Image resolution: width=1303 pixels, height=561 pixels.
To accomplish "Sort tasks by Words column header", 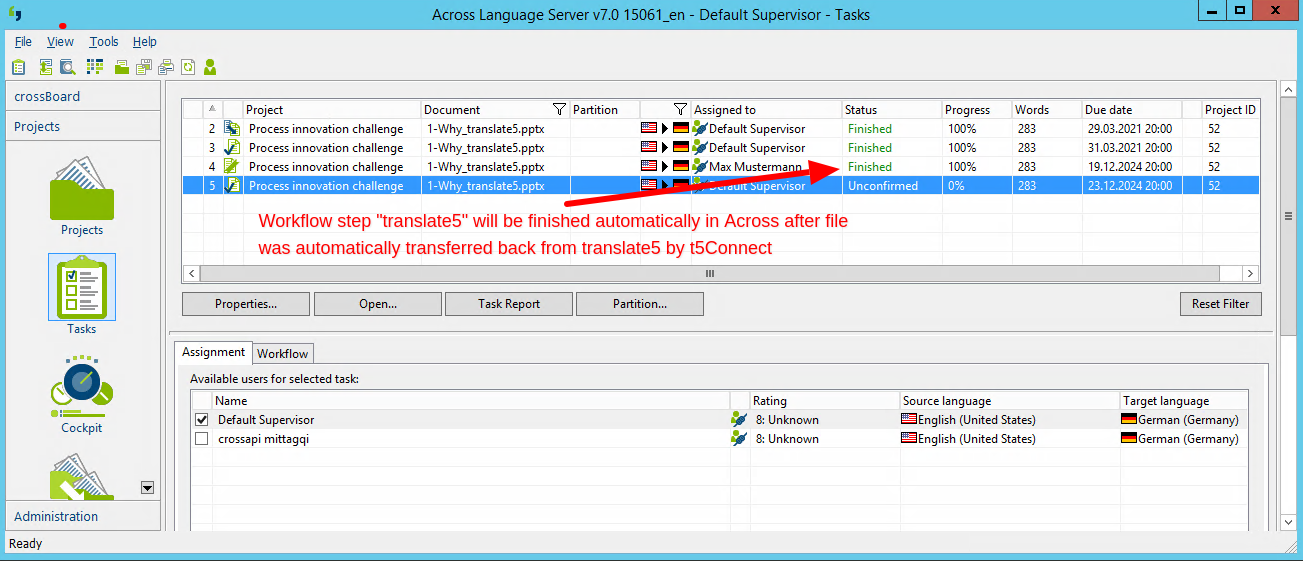I will 1047,109.
